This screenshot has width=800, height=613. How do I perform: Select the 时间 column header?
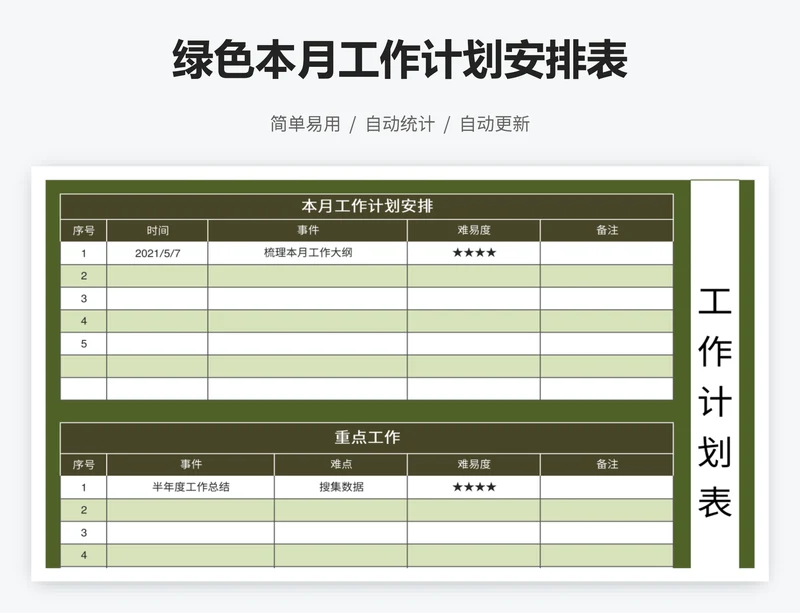pos(157,231)
